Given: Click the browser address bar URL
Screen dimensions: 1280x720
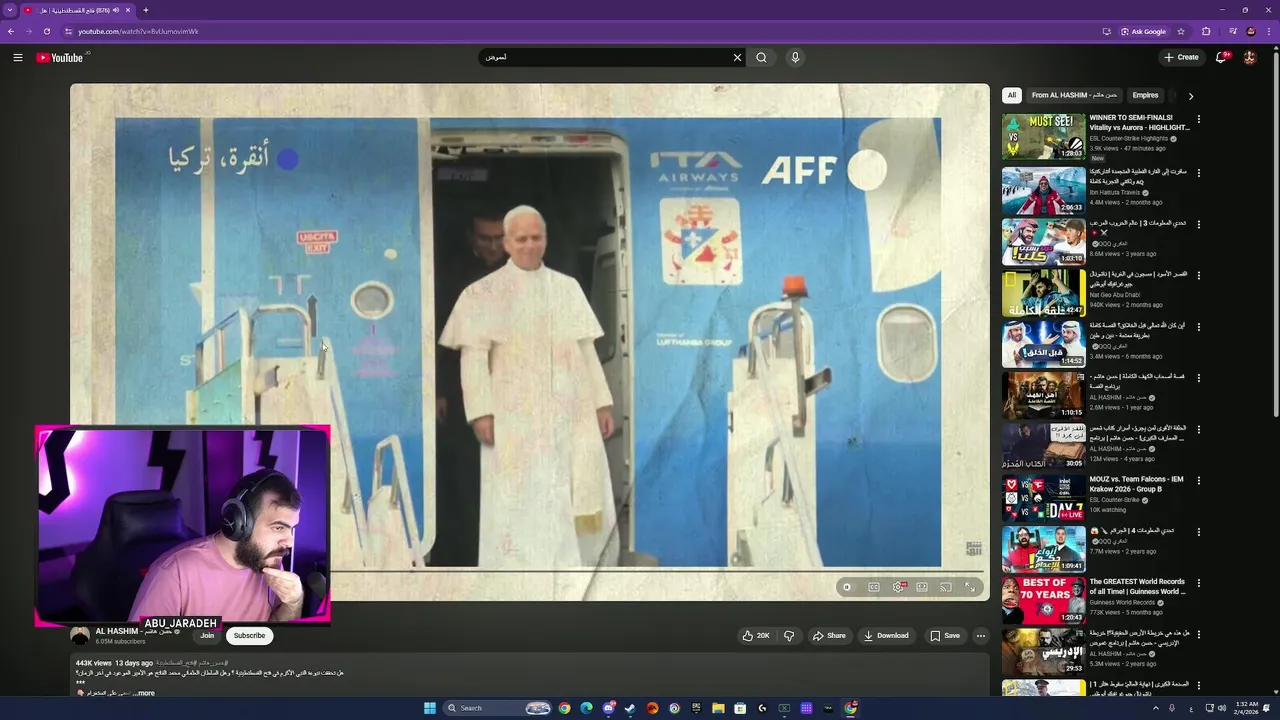Looking at the screenshot, I should tap(138, 31).
